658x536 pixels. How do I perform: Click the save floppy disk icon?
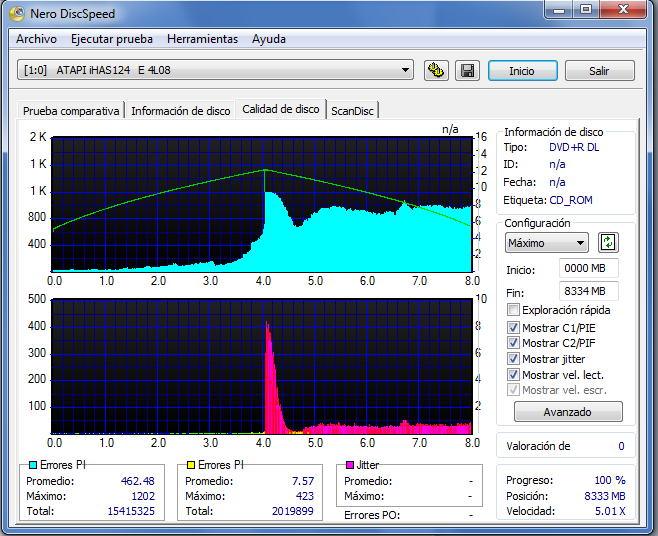(466, 71)
